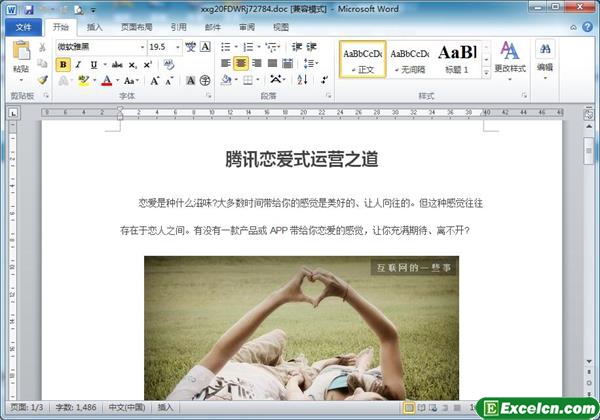Open Paragraph dialog launcher
The height and width of the screenshot is (420, 600).
point(329,96)
